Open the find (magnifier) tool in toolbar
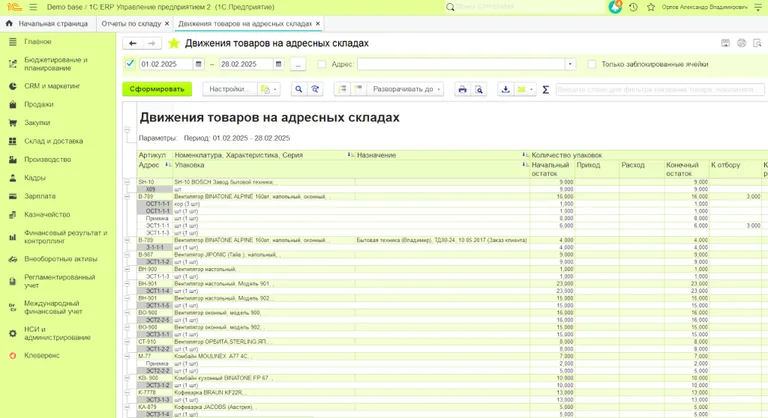The height and width of the screenshot is (418, 768). pos(298,89)
